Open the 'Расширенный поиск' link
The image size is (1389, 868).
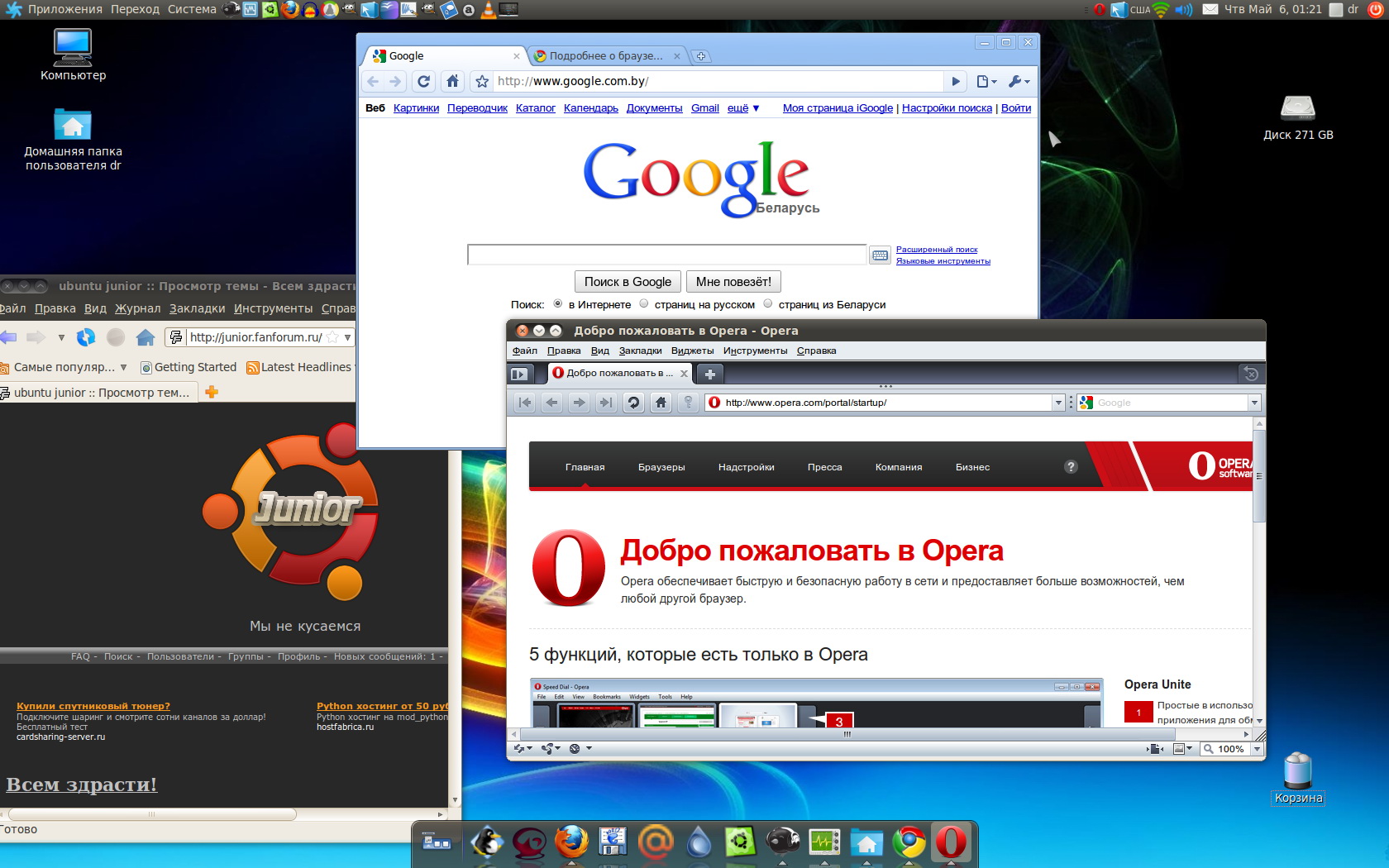(x=937, y=250)
